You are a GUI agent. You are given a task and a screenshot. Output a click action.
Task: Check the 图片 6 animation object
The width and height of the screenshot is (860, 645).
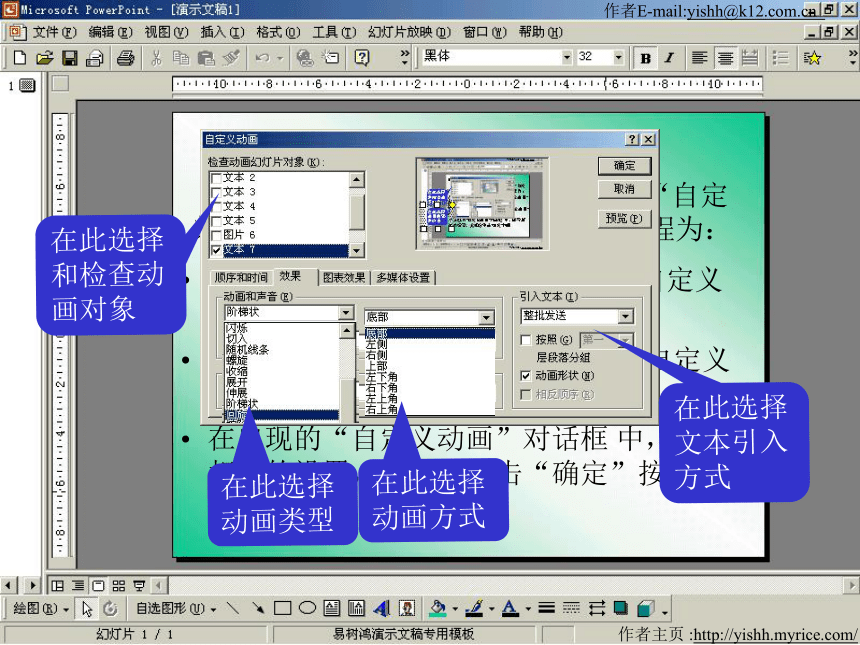pyautogui.click(x=217, y=235)
